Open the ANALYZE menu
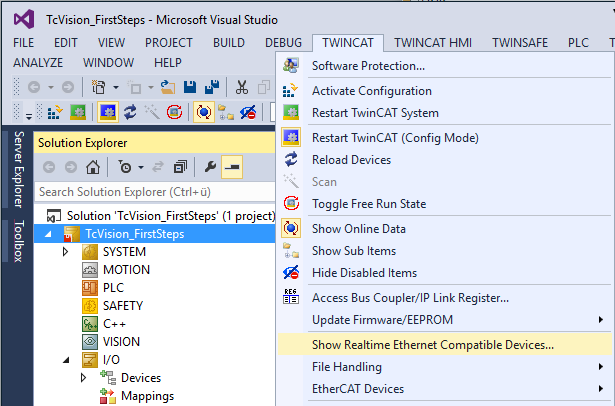The image size is (615, 406). (x=38, y=63)
